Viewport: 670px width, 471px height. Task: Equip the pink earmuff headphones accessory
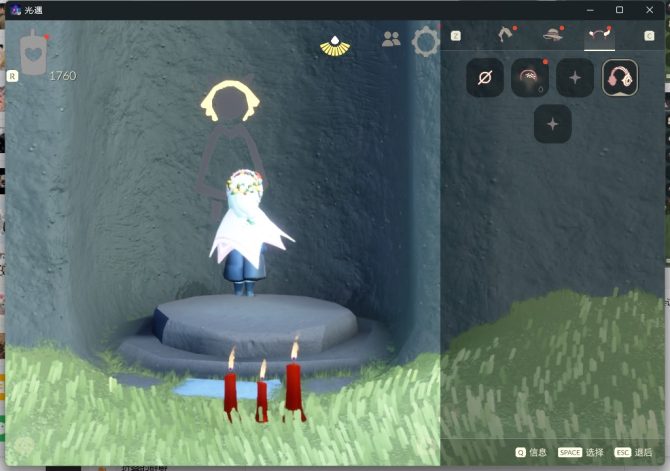620,78
